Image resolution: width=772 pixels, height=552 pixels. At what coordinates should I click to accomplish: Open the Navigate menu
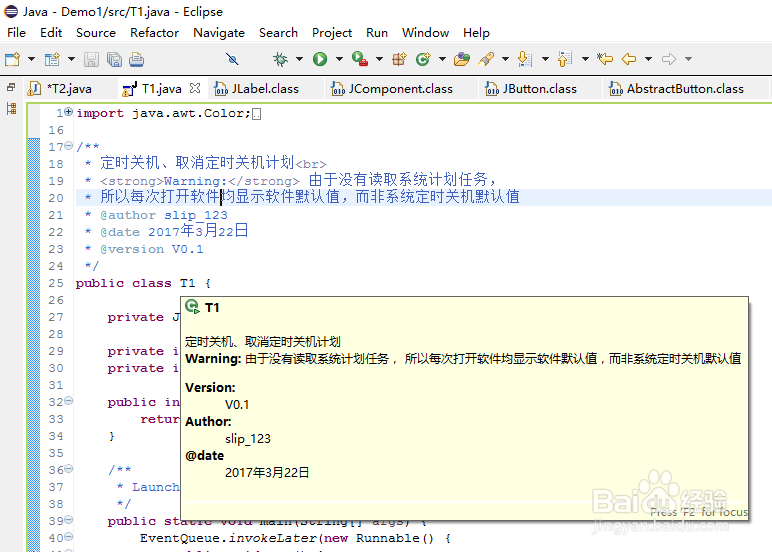(219, 32)
